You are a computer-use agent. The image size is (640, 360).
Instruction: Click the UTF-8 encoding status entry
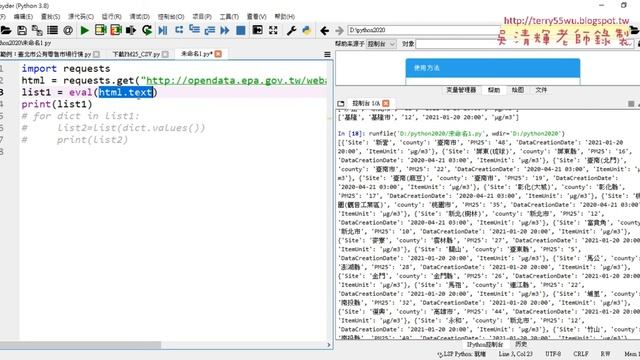pos(553,354)
